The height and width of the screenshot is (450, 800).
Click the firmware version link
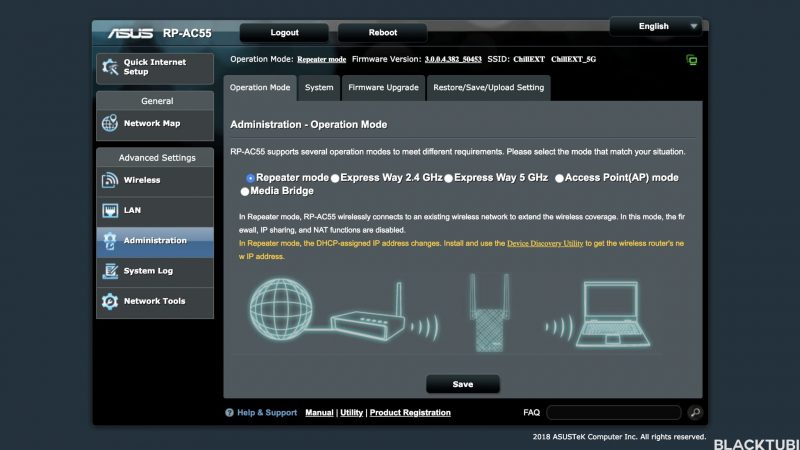coord(453,60)
